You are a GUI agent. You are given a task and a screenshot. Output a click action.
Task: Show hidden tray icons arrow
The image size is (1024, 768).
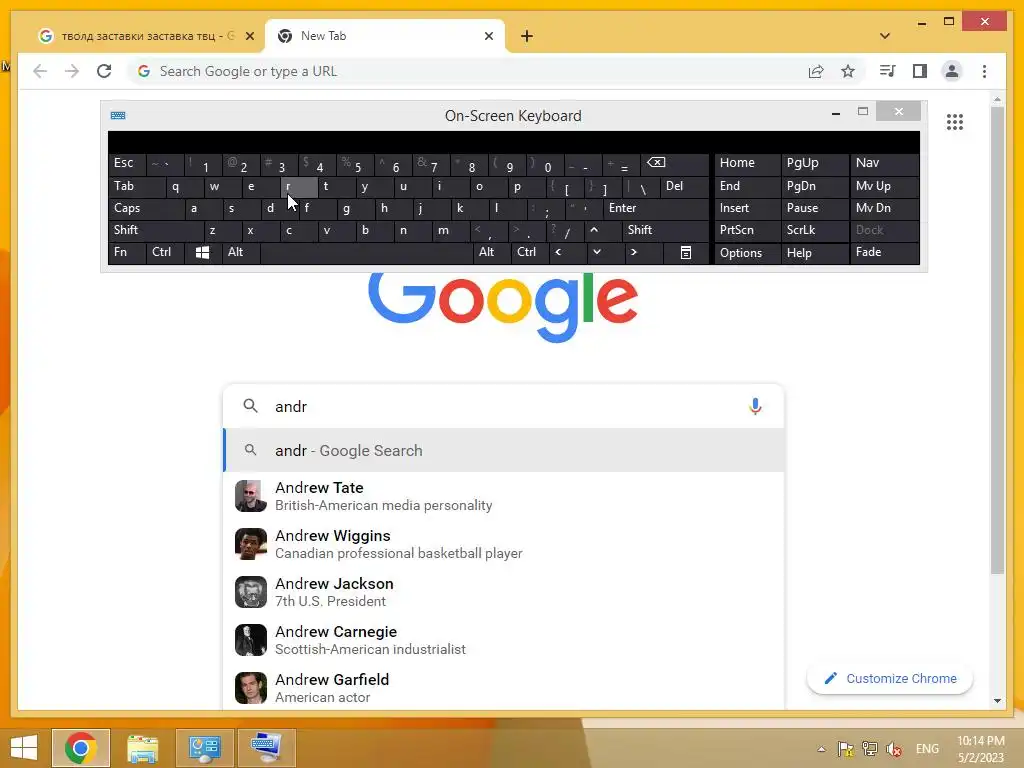(821, 749)
